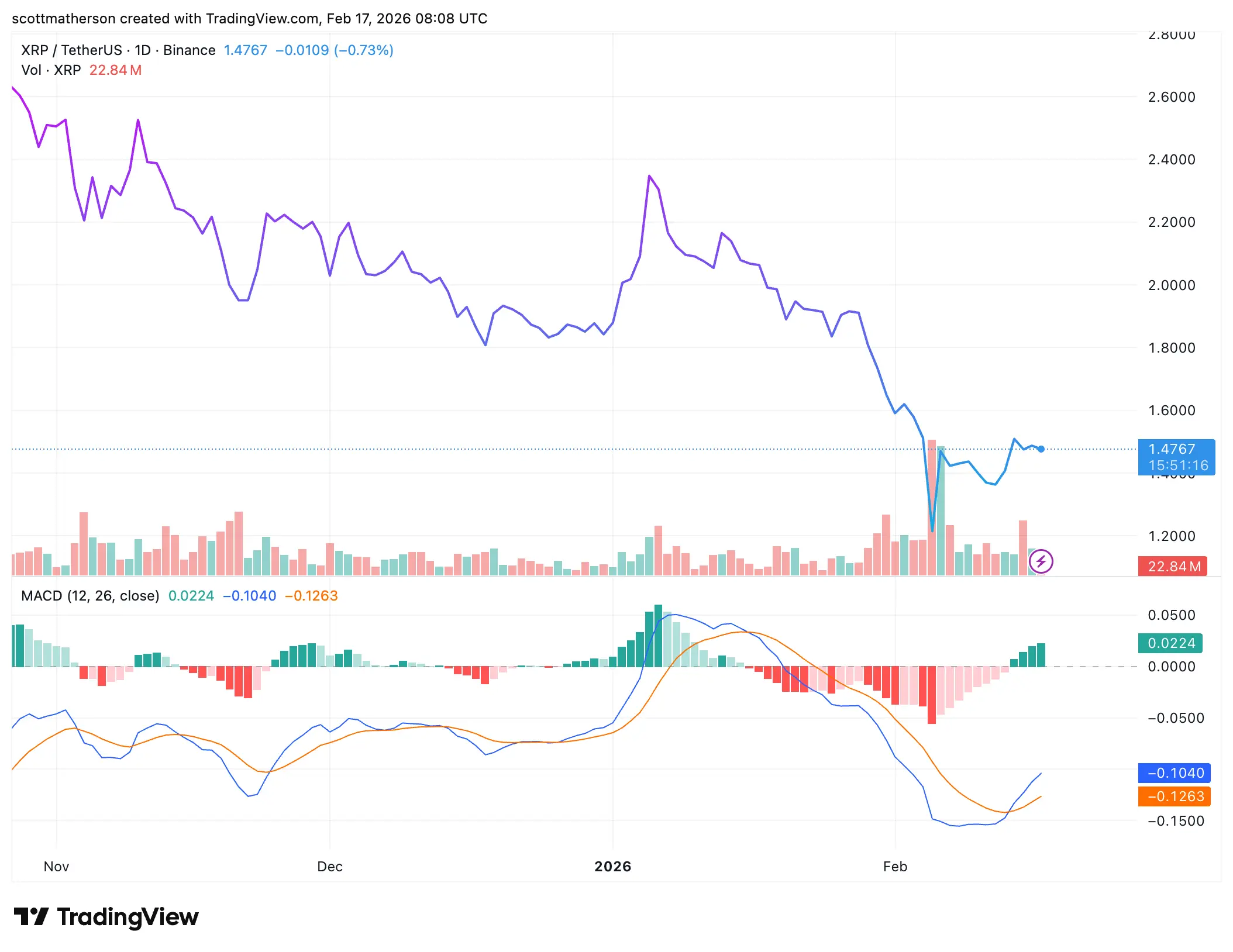
Task: Select the orange signal label −0.1263
Action: coord(1175,796)
